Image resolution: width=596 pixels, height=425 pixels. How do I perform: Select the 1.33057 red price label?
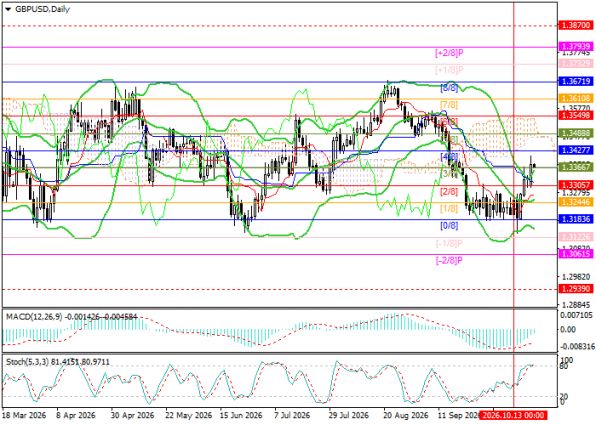pyautogui.click(x=575, y=185)
